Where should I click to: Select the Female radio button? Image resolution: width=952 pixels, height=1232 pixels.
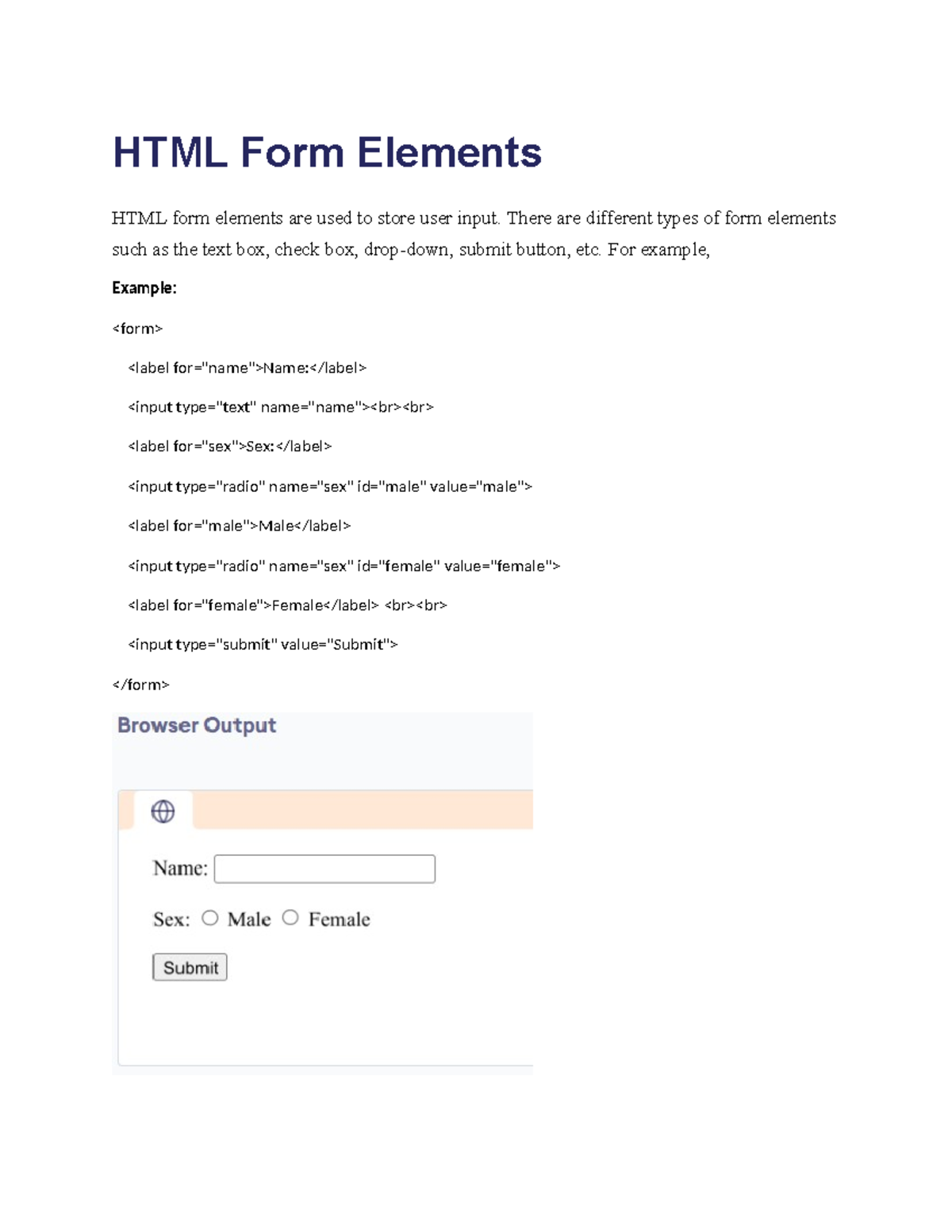point(290,918)
